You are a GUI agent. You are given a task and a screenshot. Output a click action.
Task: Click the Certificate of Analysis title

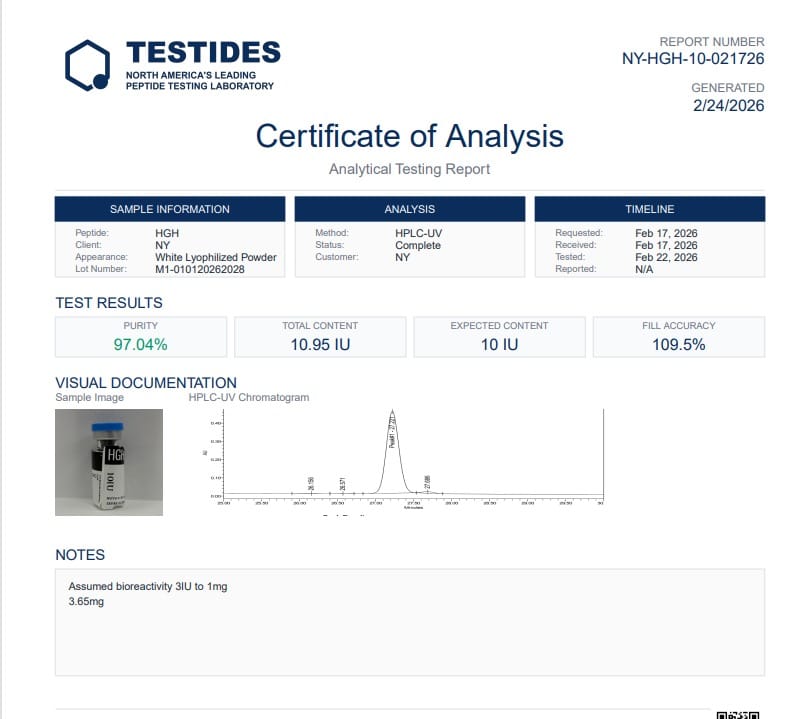pos(409,136)
